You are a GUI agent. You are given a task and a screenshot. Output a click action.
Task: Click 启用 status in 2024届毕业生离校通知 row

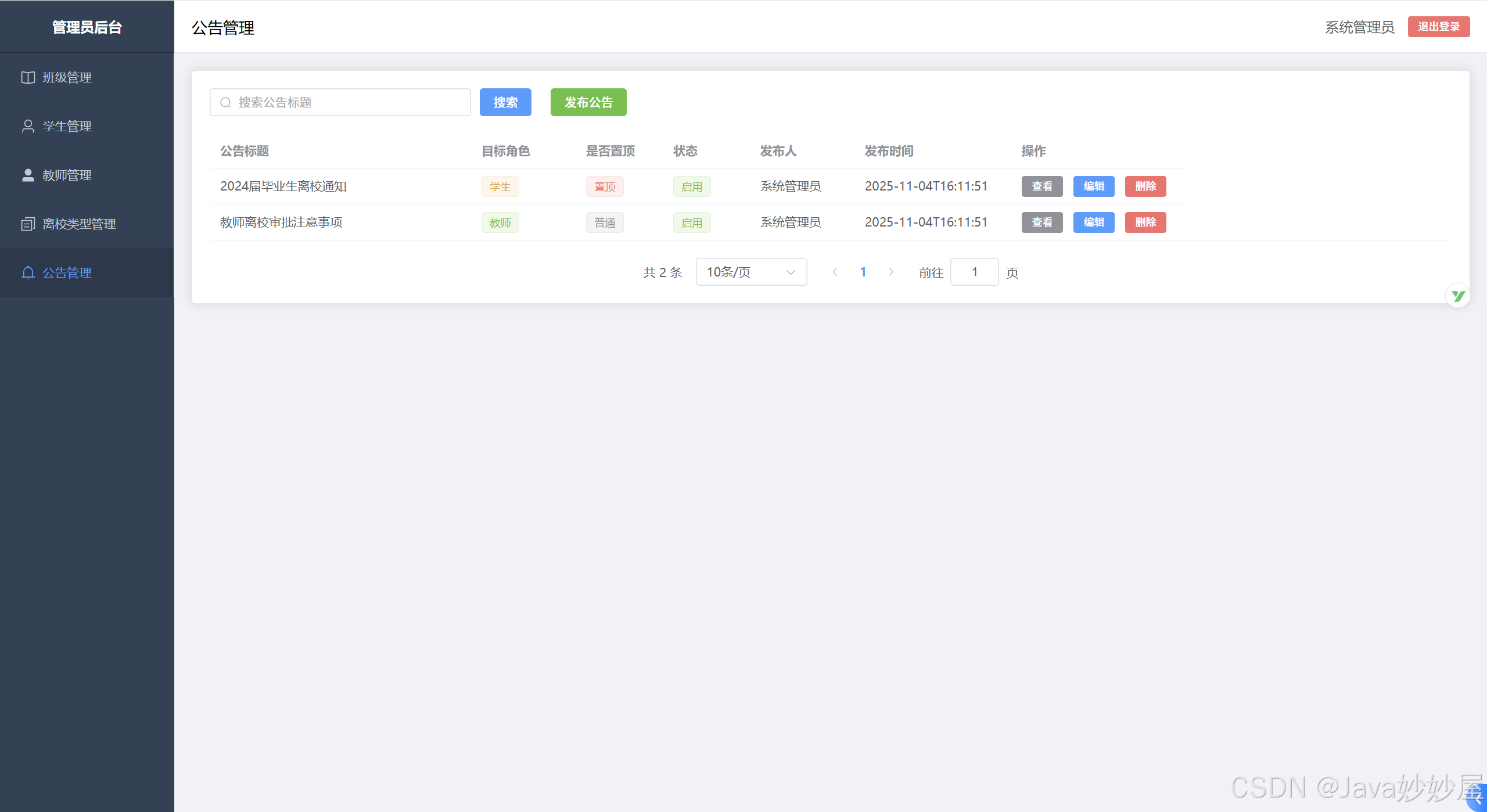coord(692,186)
